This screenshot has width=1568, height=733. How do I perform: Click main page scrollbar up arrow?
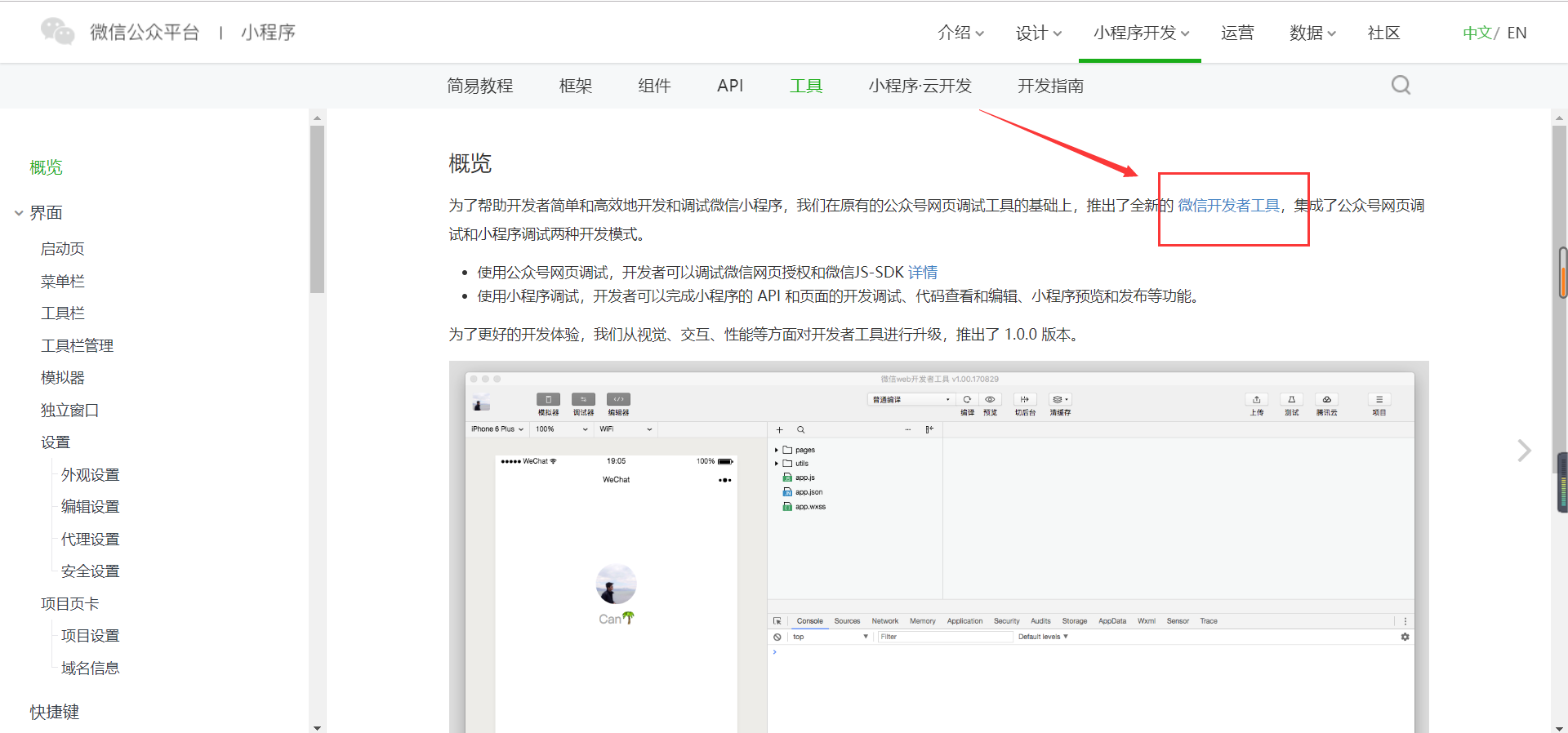[1559, 118]
